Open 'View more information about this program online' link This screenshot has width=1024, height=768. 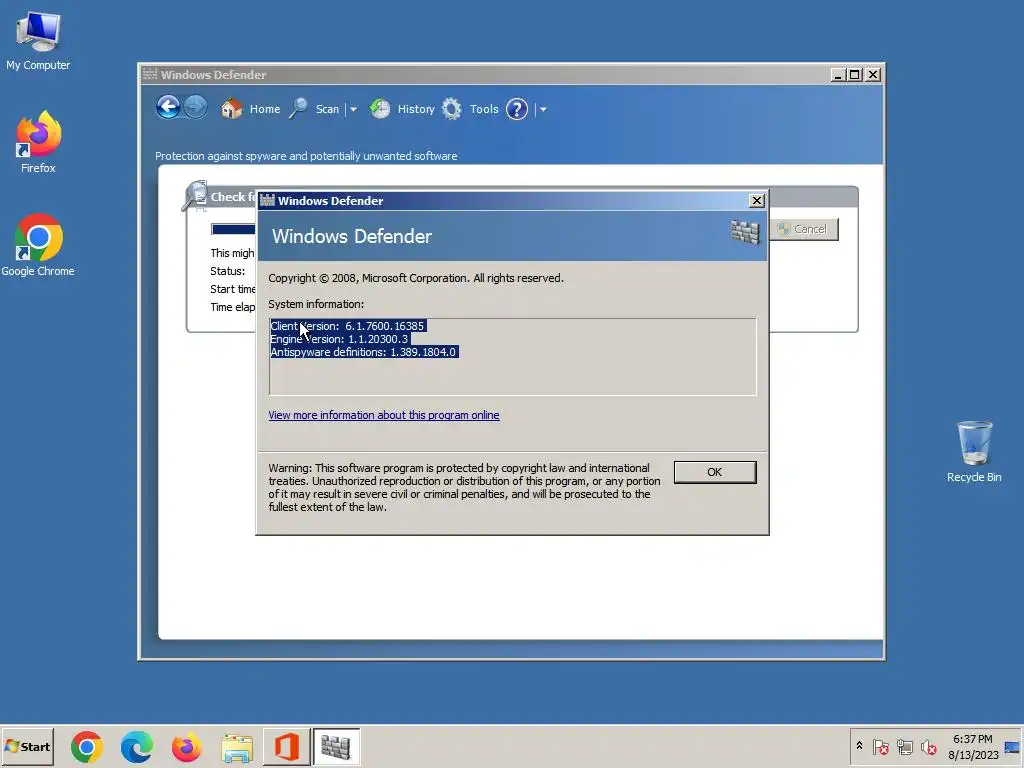point(384,415)
